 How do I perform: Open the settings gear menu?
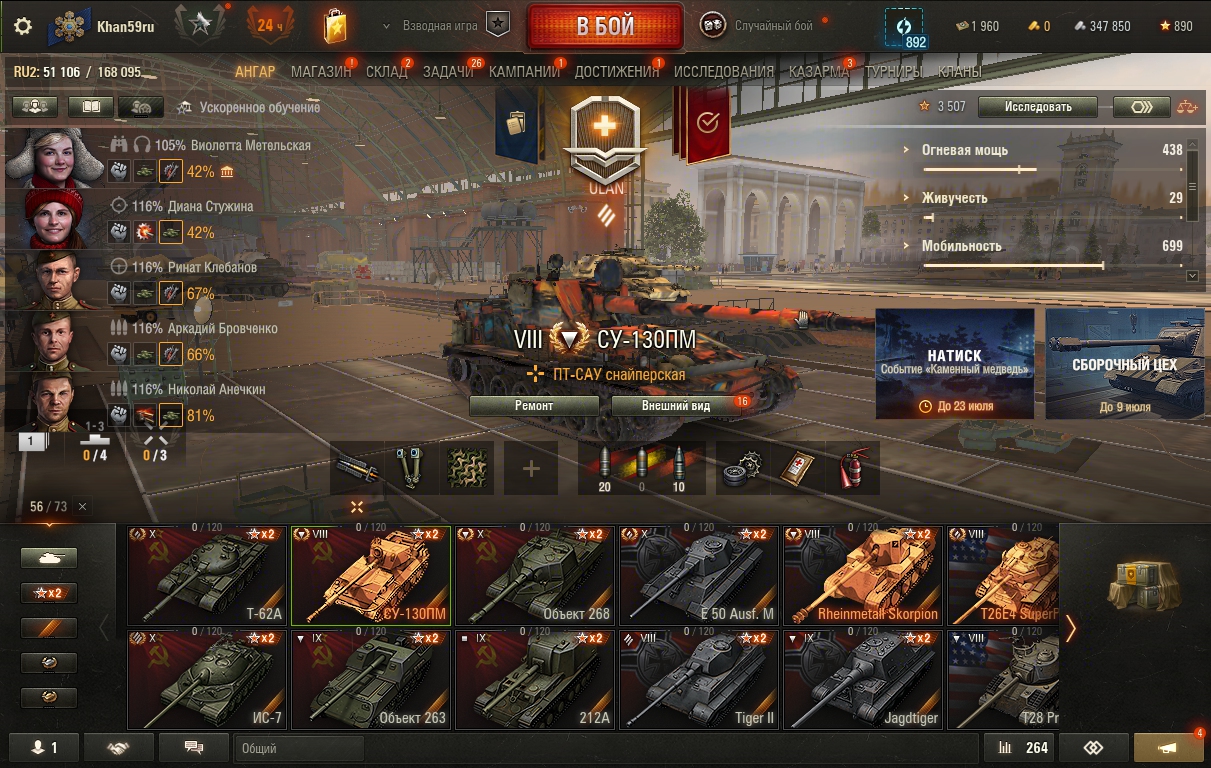[x=23, y=26]
